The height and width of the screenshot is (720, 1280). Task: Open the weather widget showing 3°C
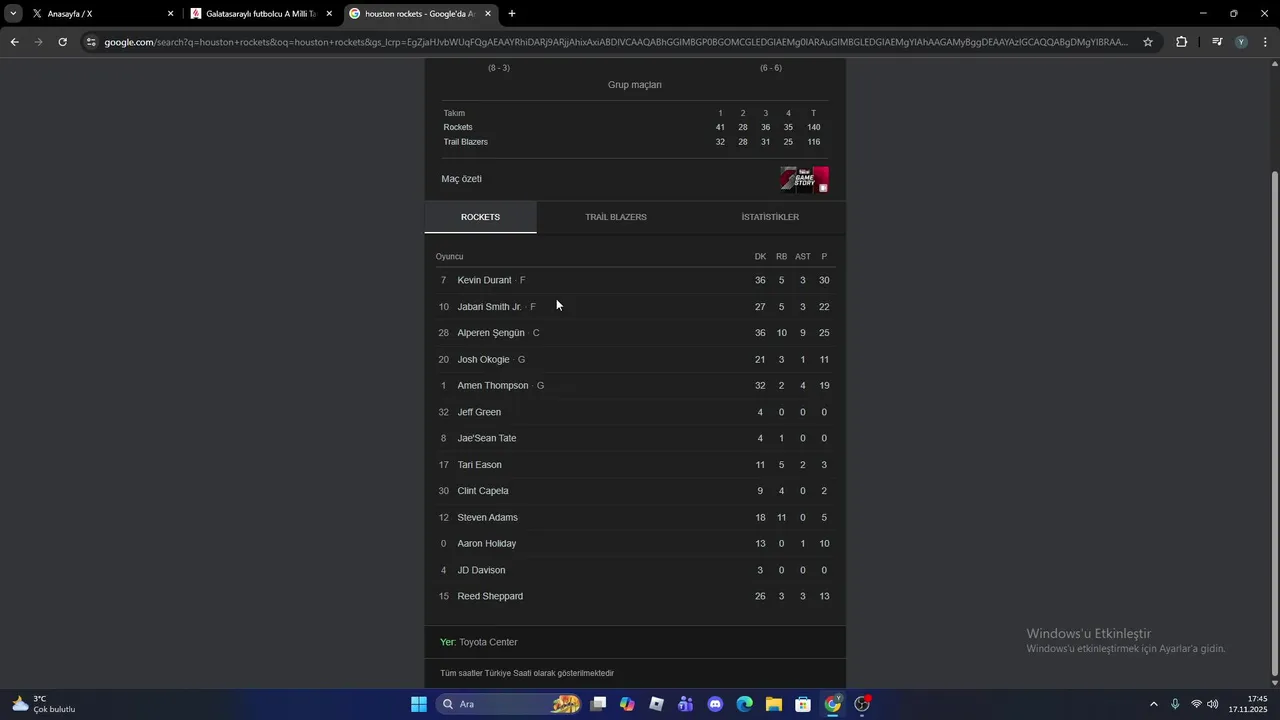44,704
